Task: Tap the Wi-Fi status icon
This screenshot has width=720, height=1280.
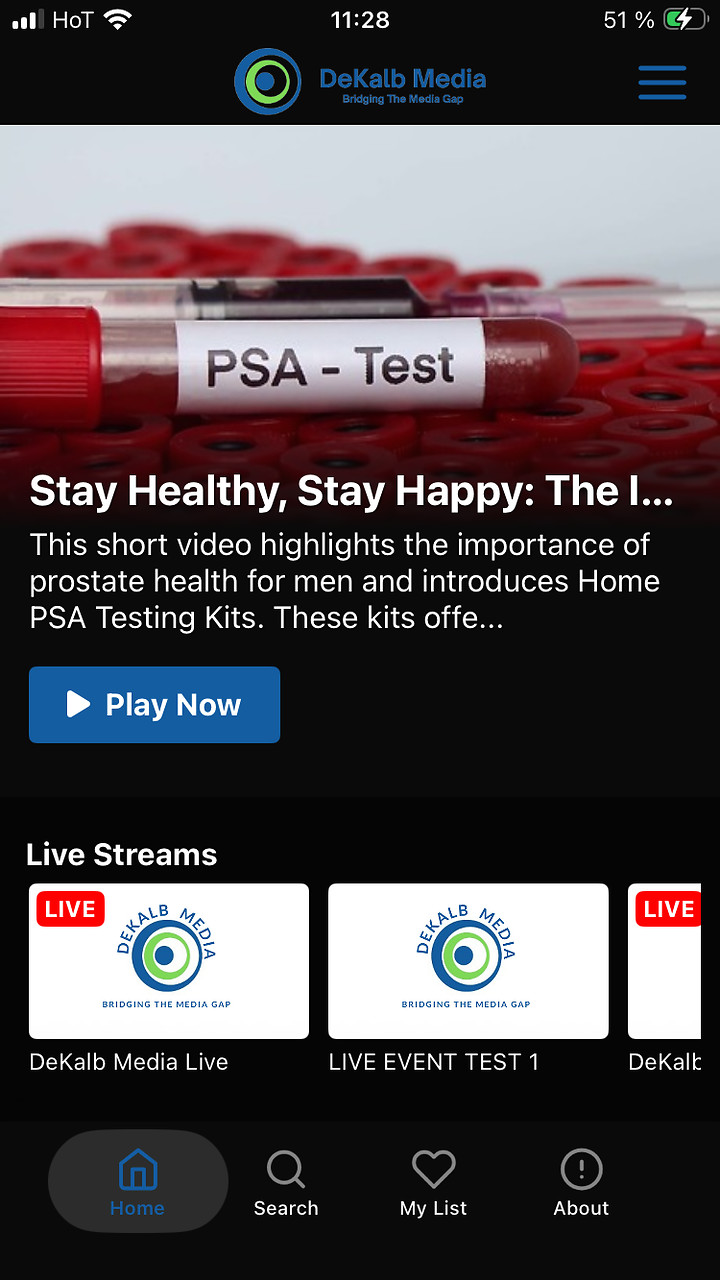Action: click(x=119, y=19)
